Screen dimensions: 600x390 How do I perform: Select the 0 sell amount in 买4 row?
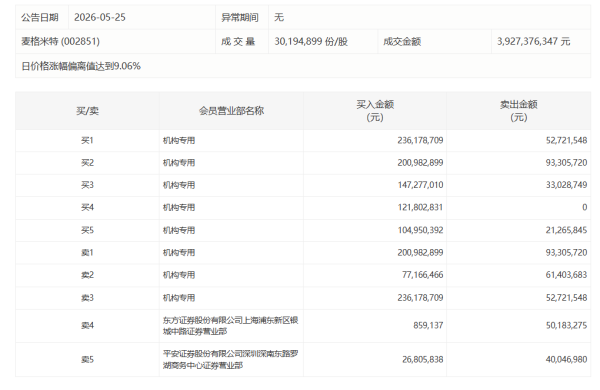click(x=585, y=207)
